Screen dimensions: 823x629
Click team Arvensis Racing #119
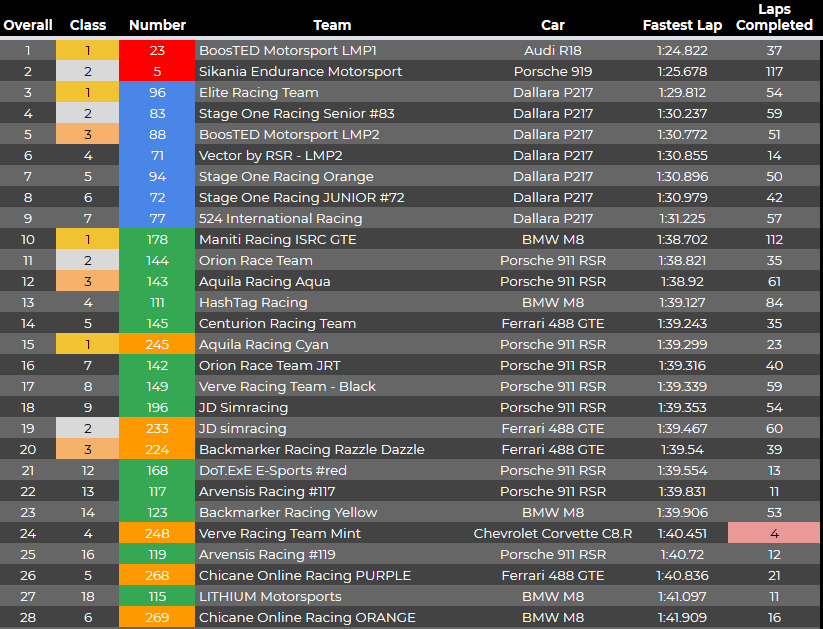point(267,554)
